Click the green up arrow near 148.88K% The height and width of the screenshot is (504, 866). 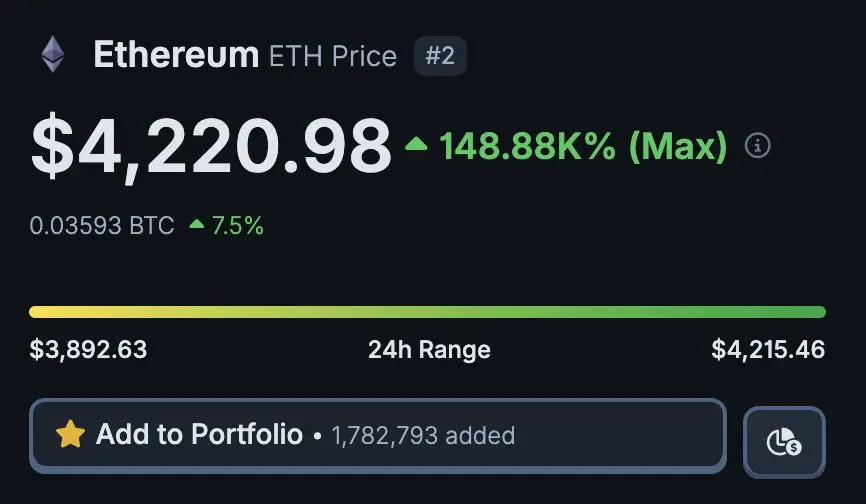click(416, 144)
